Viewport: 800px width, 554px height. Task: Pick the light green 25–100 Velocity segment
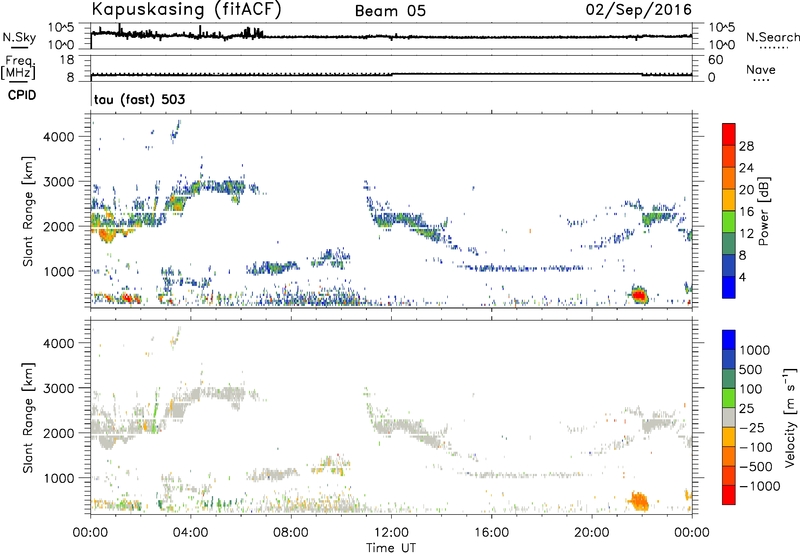pyautogui.click(x=729, y=398)
